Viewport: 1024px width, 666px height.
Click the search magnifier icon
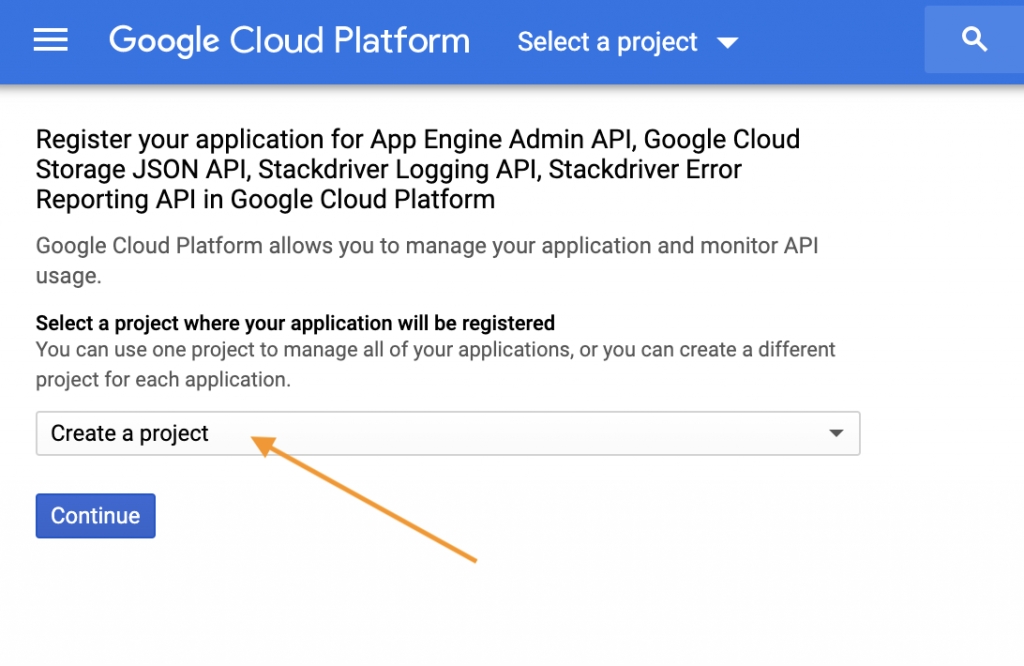point(974,40)
